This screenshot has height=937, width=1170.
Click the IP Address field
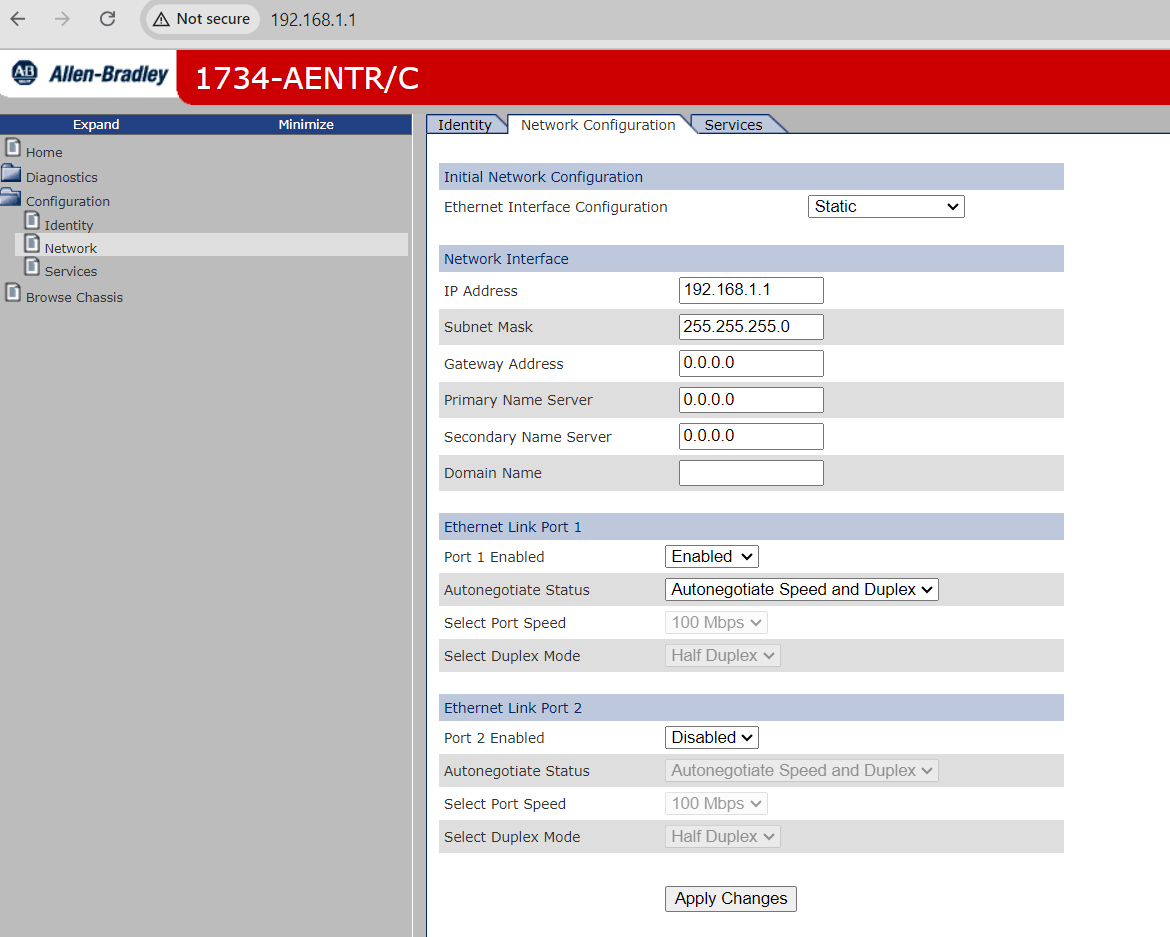751,290
